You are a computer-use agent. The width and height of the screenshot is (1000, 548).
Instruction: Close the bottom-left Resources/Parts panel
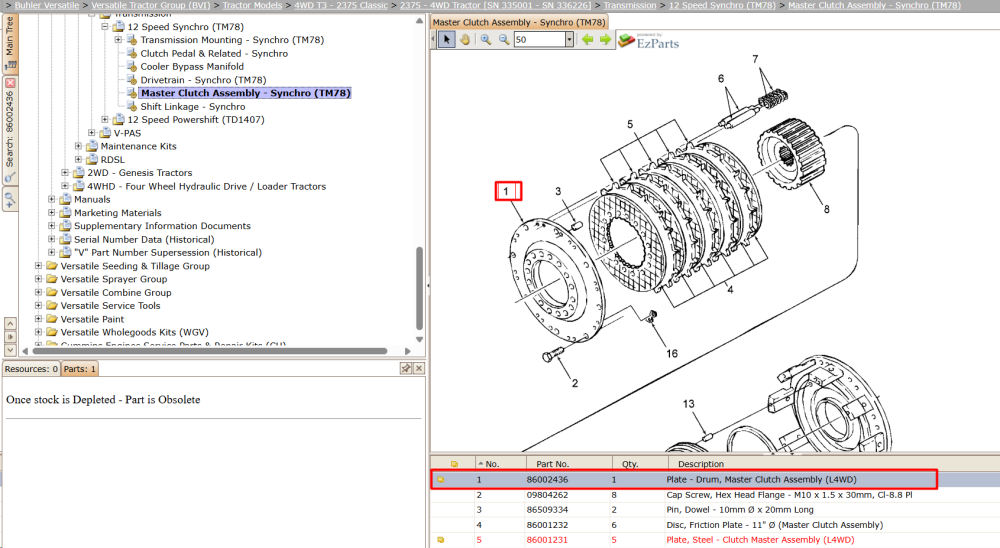point(418,368)
